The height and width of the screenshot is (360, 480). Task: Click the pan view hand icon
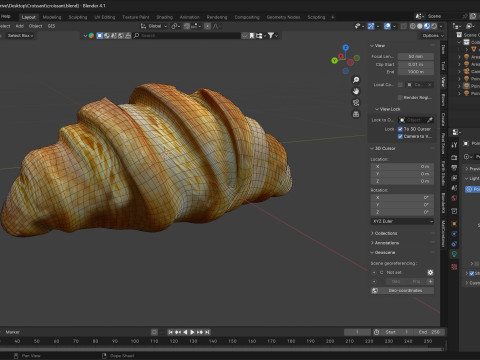coord(356,91)
